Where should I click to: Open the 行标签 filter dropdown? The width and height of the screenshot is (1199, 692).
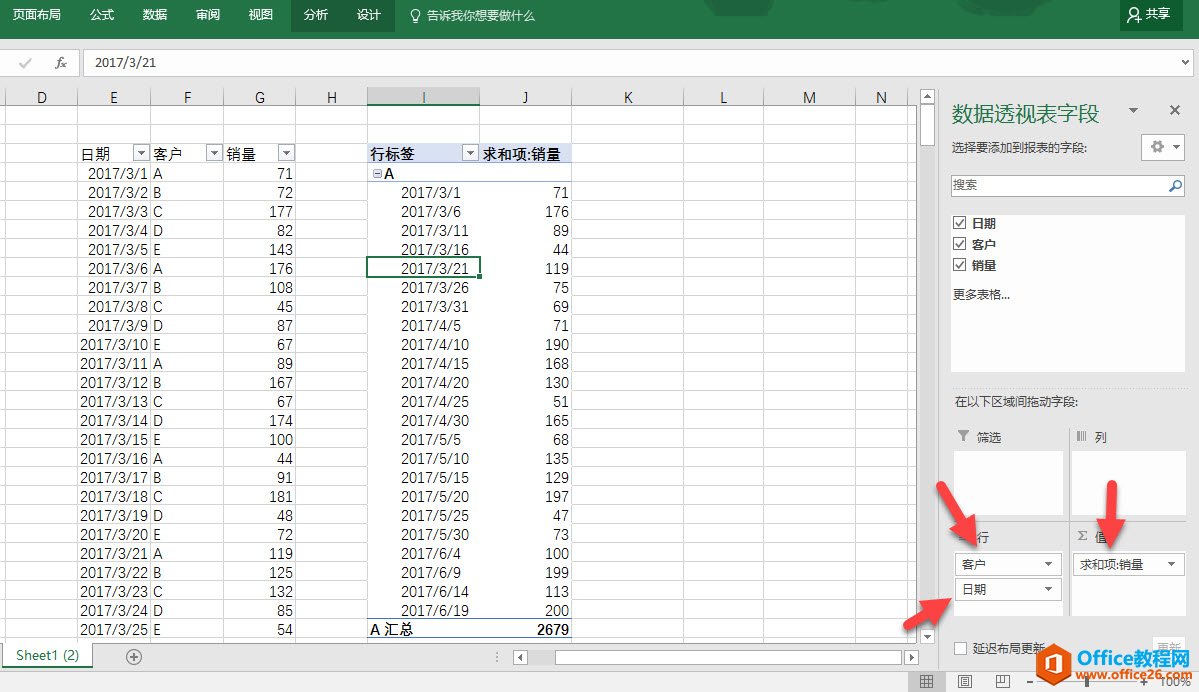(x=470, y=154)
